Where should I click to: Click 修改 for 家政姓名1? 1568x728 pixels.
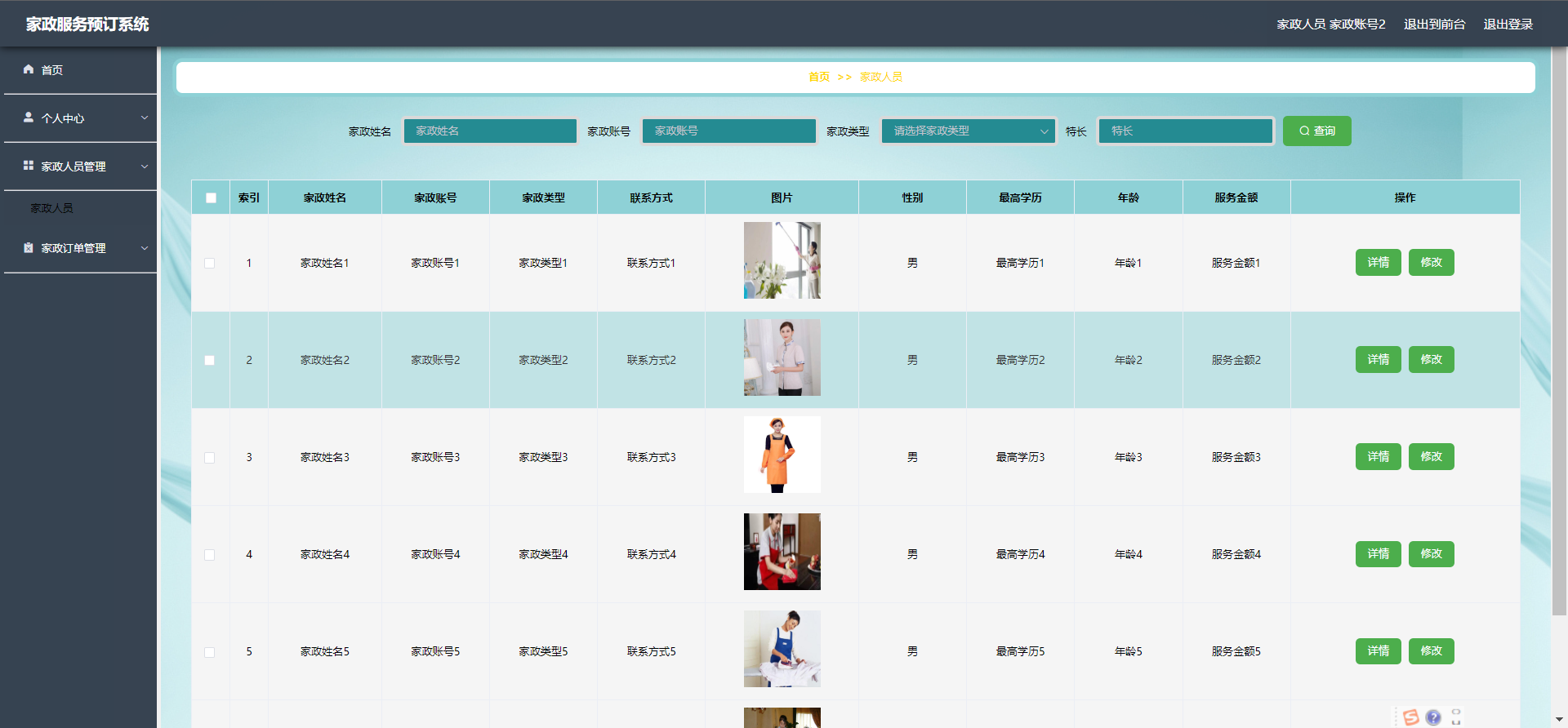(1431, 262)
